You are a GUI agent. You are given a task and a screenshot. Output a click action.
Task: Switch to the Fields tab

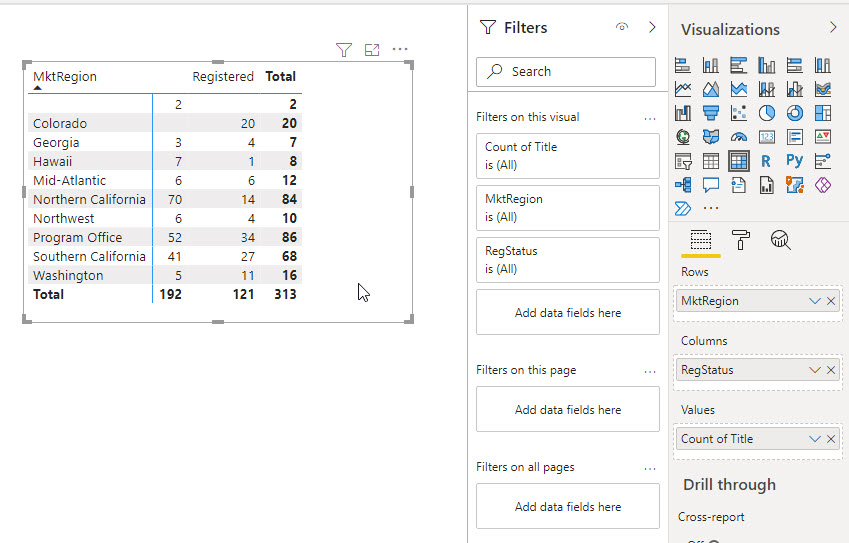(x=701, y=240)
